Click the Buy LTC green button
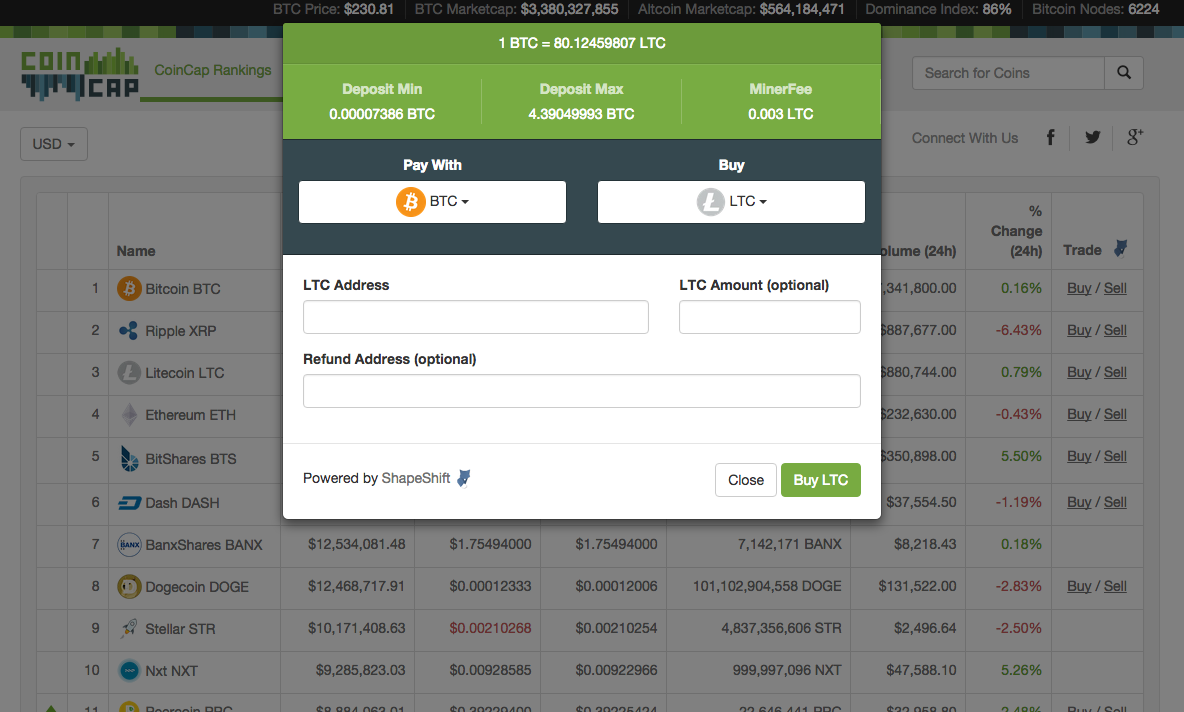This screenshot has height=712, width=1184. click(821, 480)
